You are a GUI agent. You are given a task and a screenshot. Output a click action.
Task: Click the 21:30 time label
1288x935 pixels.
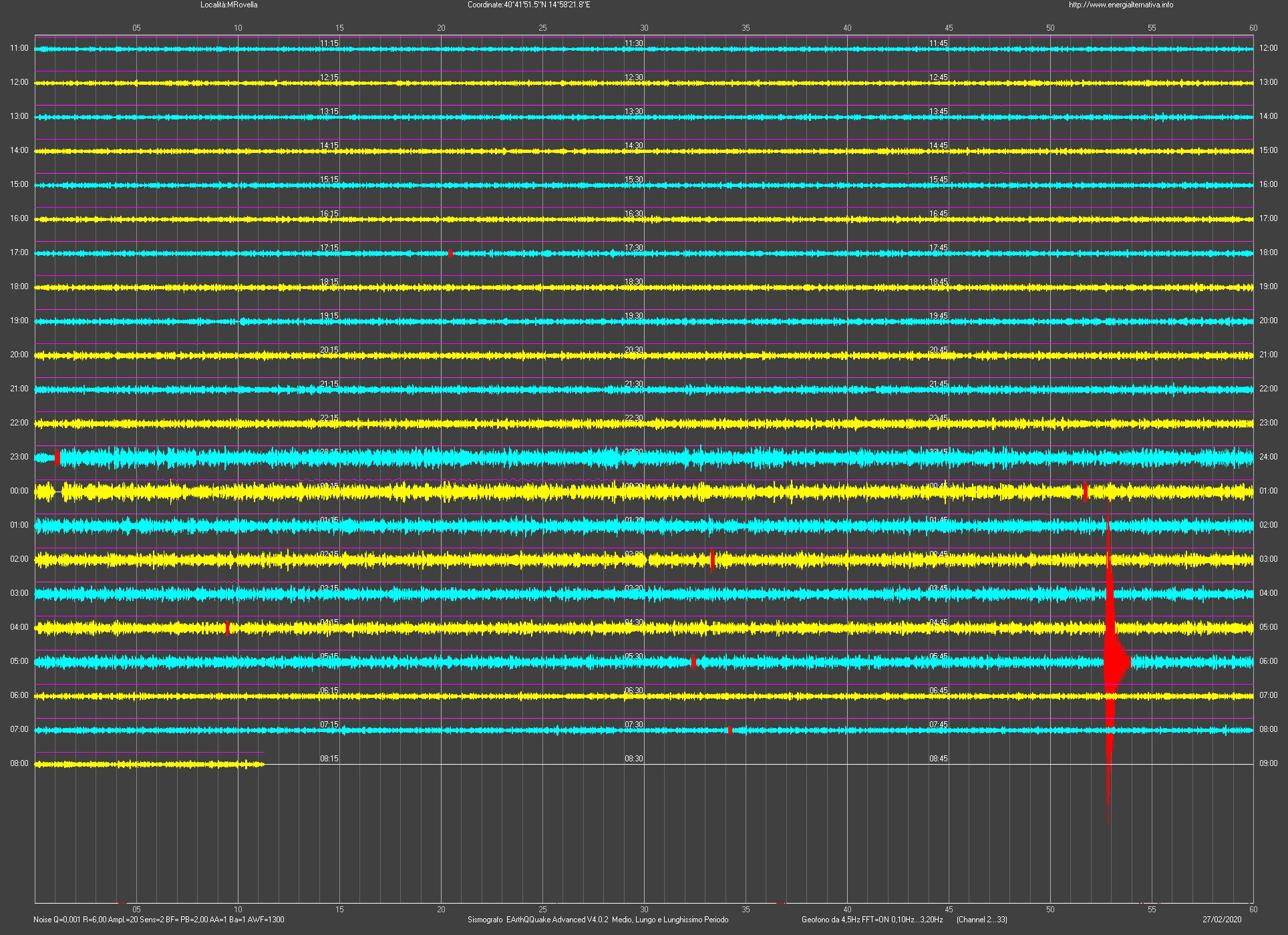click(634, 384)
